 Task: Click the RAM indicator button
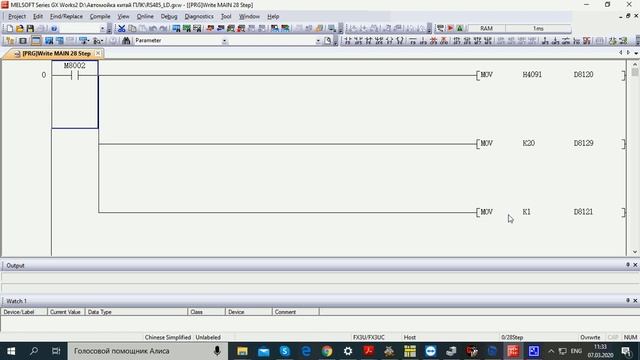click(x=486, y=28)
